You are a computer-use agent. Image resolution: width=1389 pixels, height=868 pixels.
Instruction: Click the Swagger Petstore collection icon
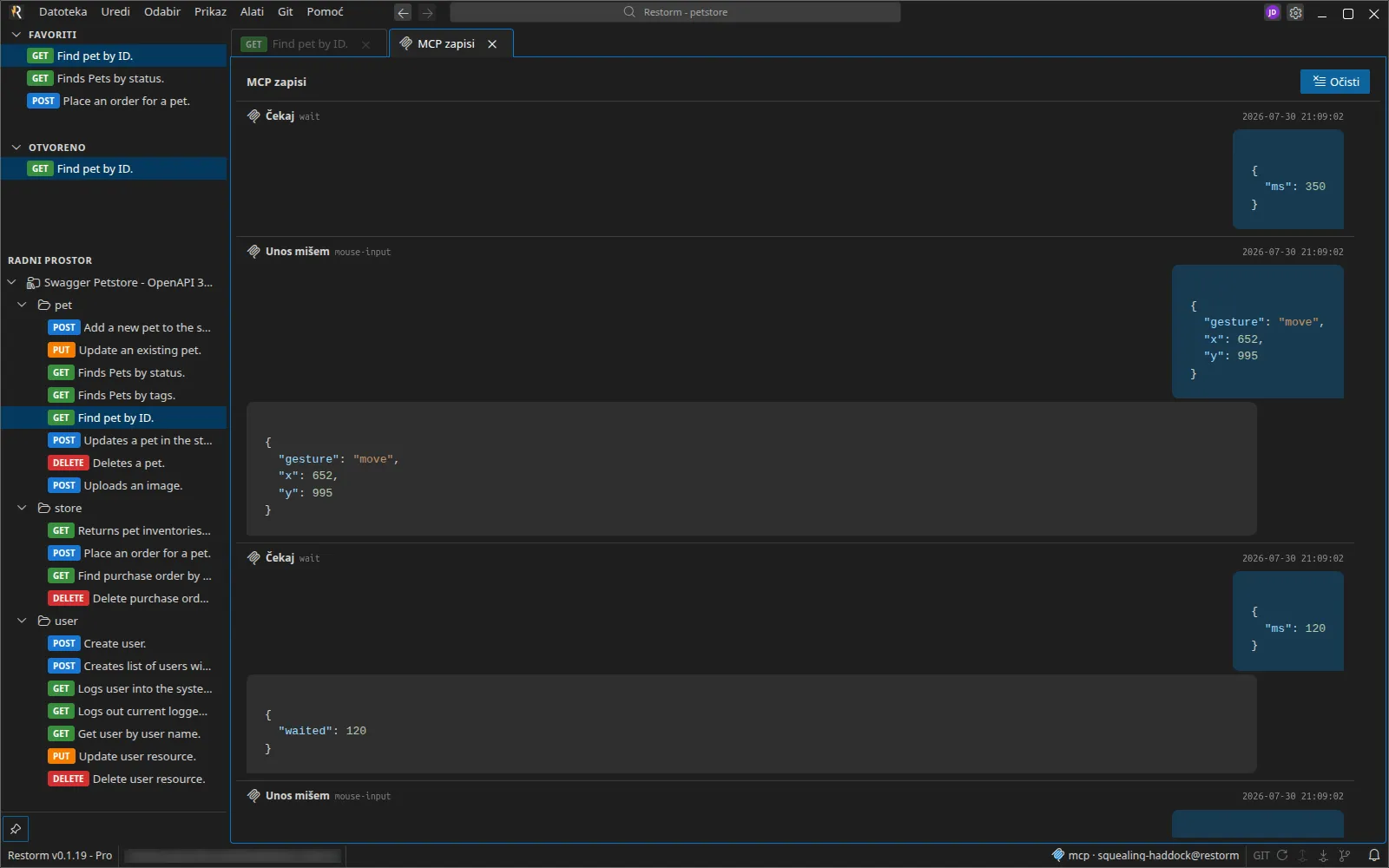pos(33,282)
